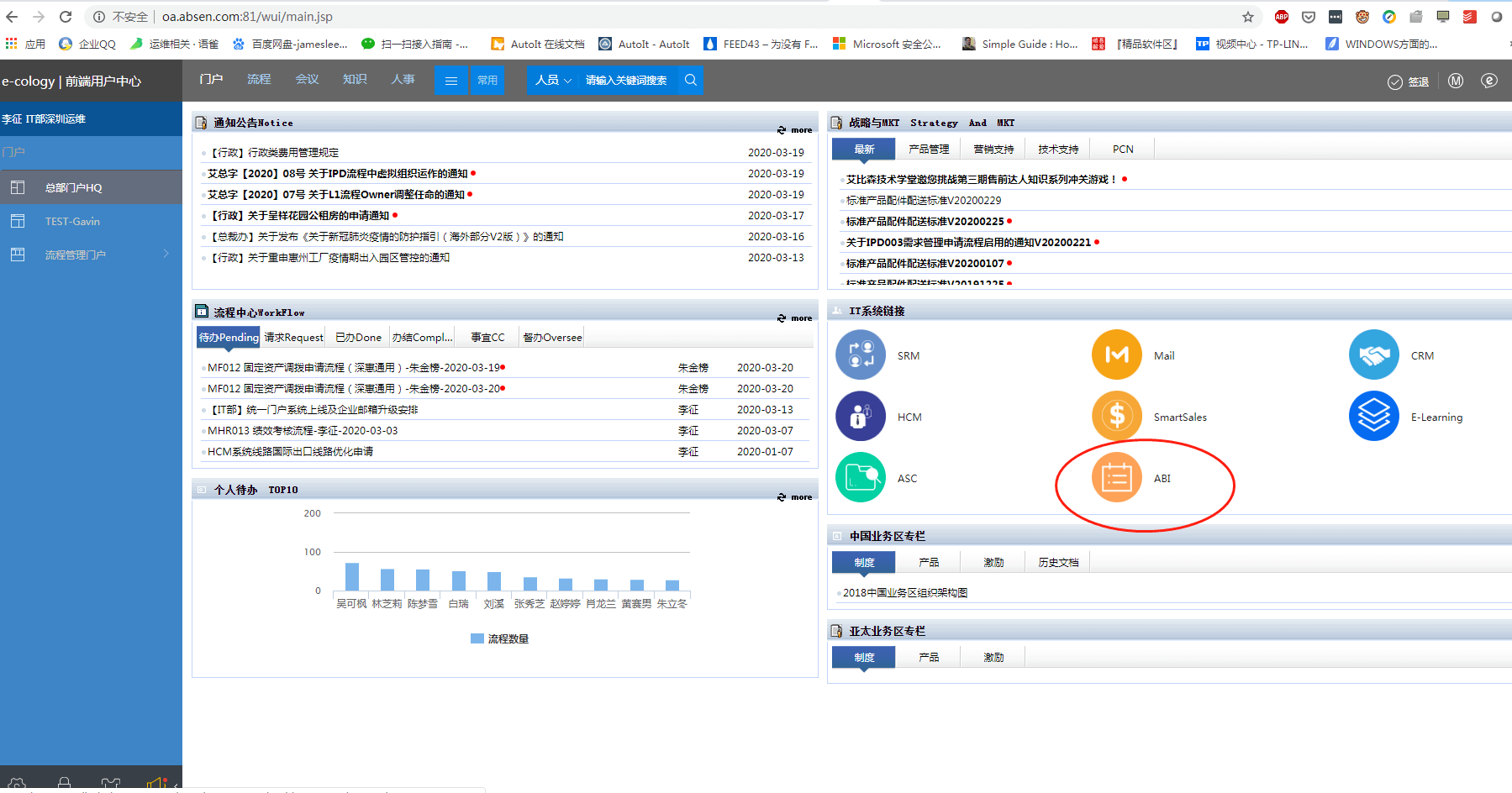Screen dimensions: 1512x793
Task: Launch the CRM handshake icon
Action: point(1373,354)
